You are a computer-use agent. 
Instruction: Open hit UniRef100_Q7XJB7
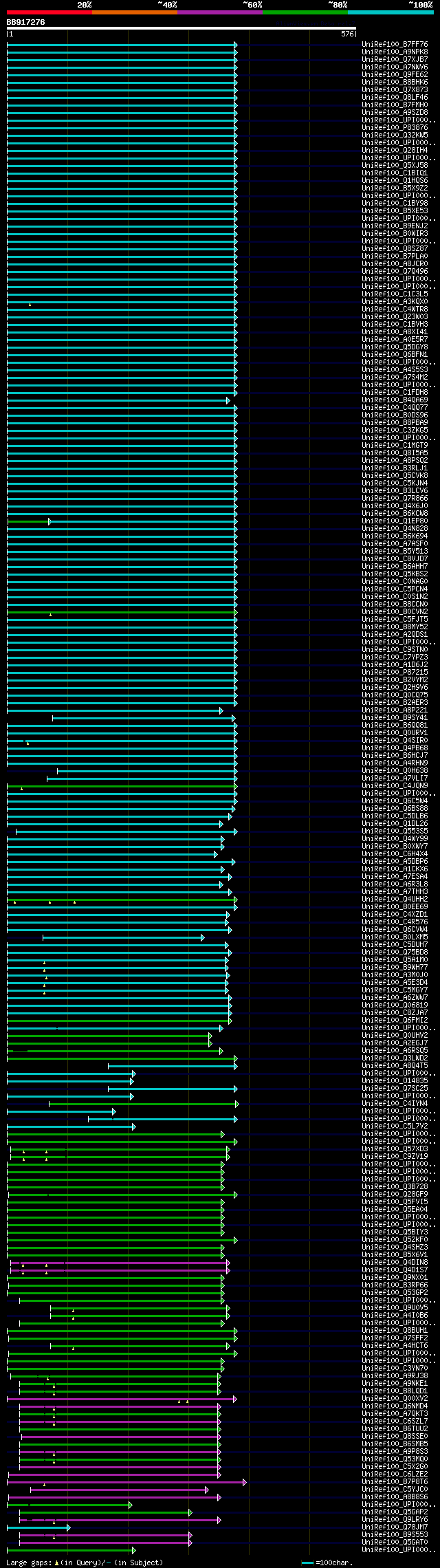pos(395,59)
